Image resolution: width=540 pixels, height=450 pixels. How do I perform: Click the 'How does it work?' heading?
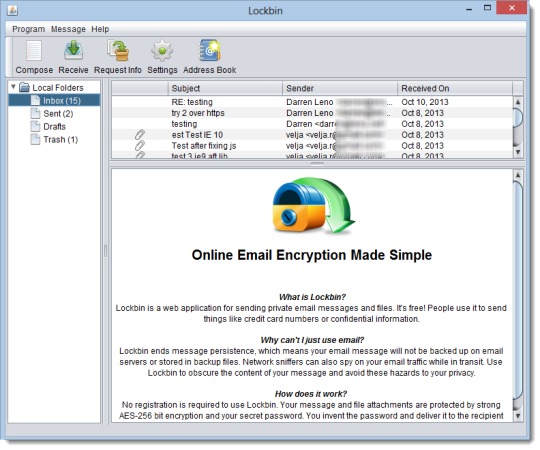tap(311, 394)
